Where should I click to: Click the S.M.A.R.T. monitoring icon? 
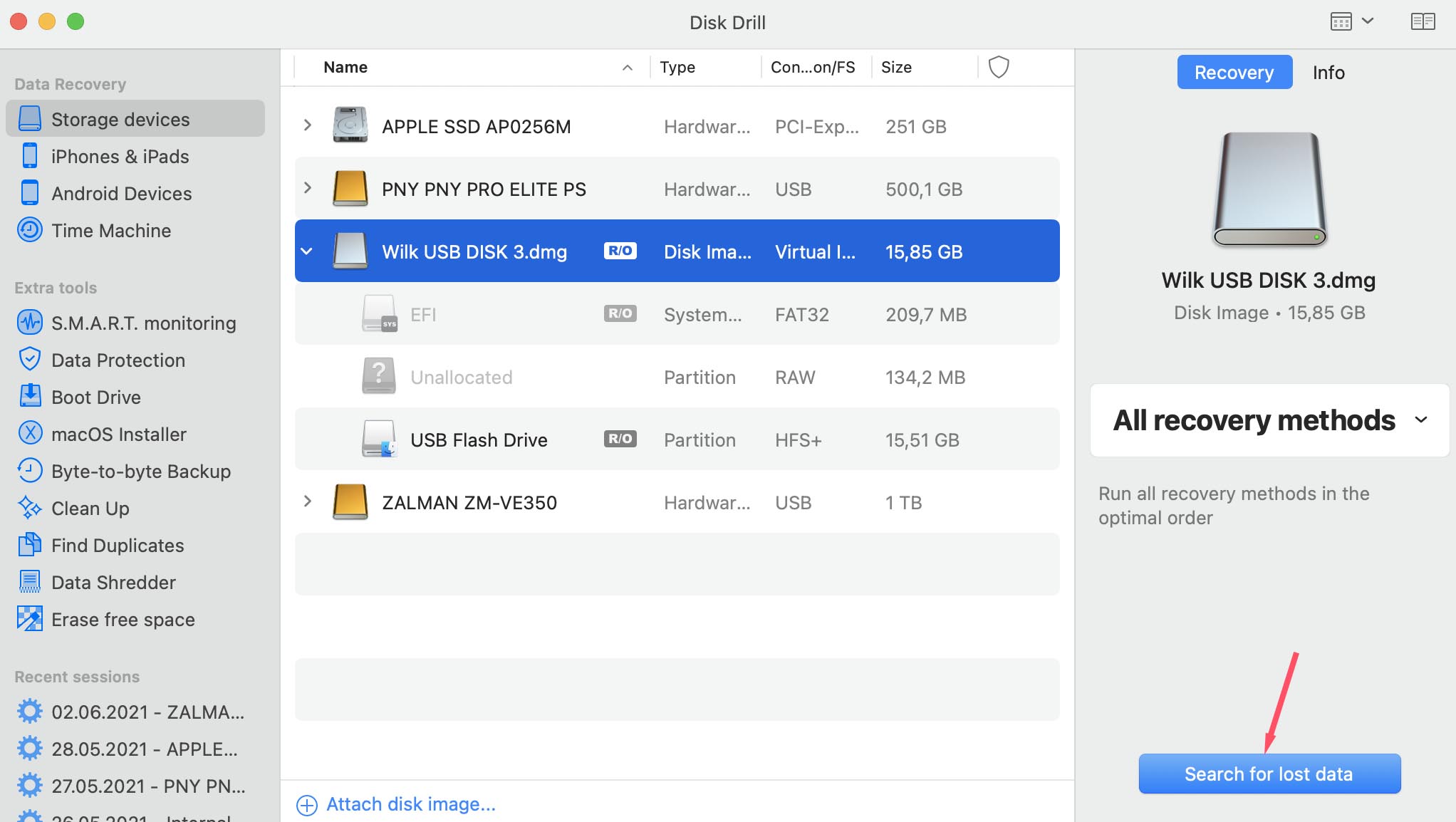(x=28, y=322)
